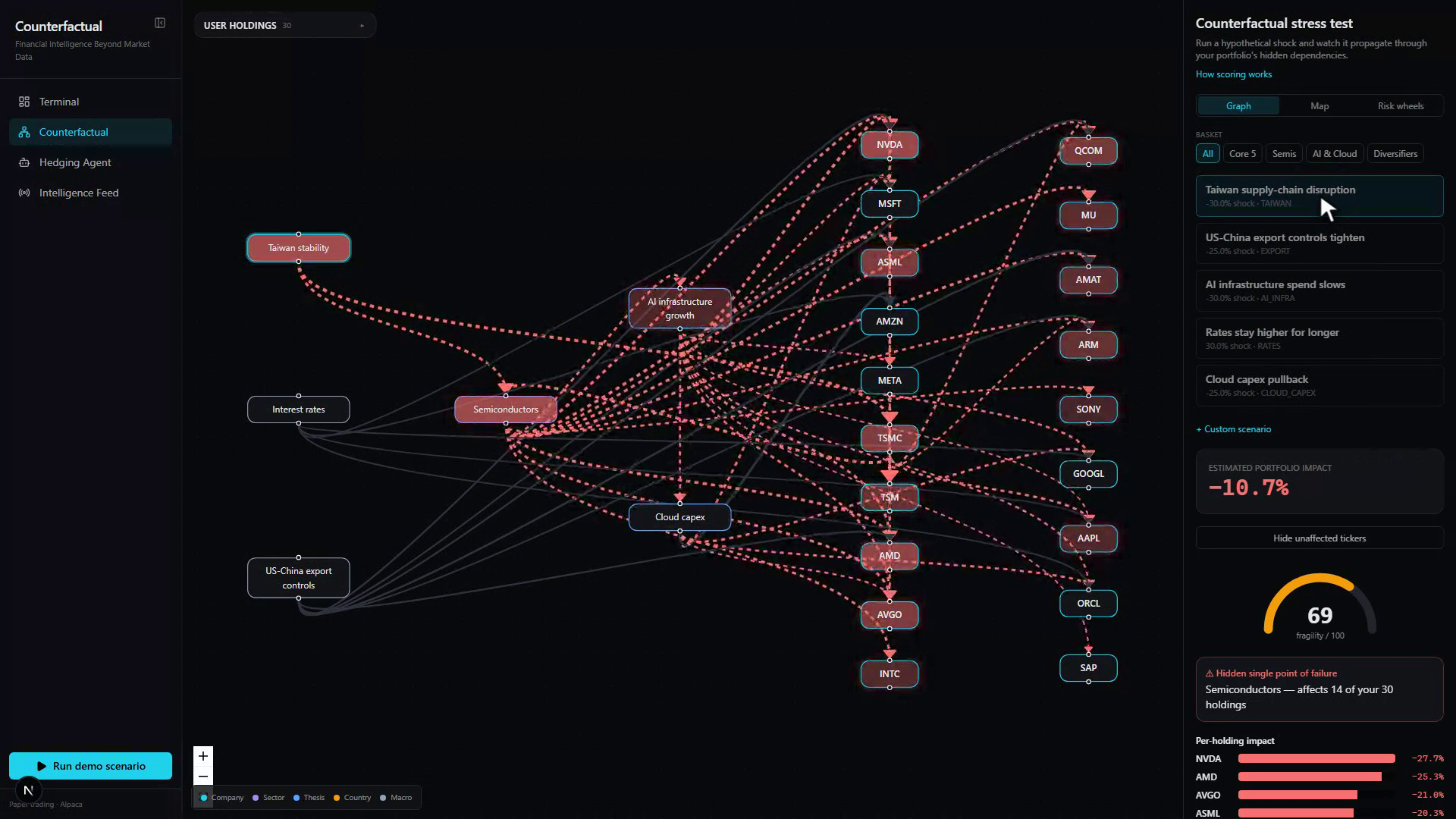This screenshot has height=819, width=1456.
Task: Select the AMAT company node
Action: pos(1088,280)
